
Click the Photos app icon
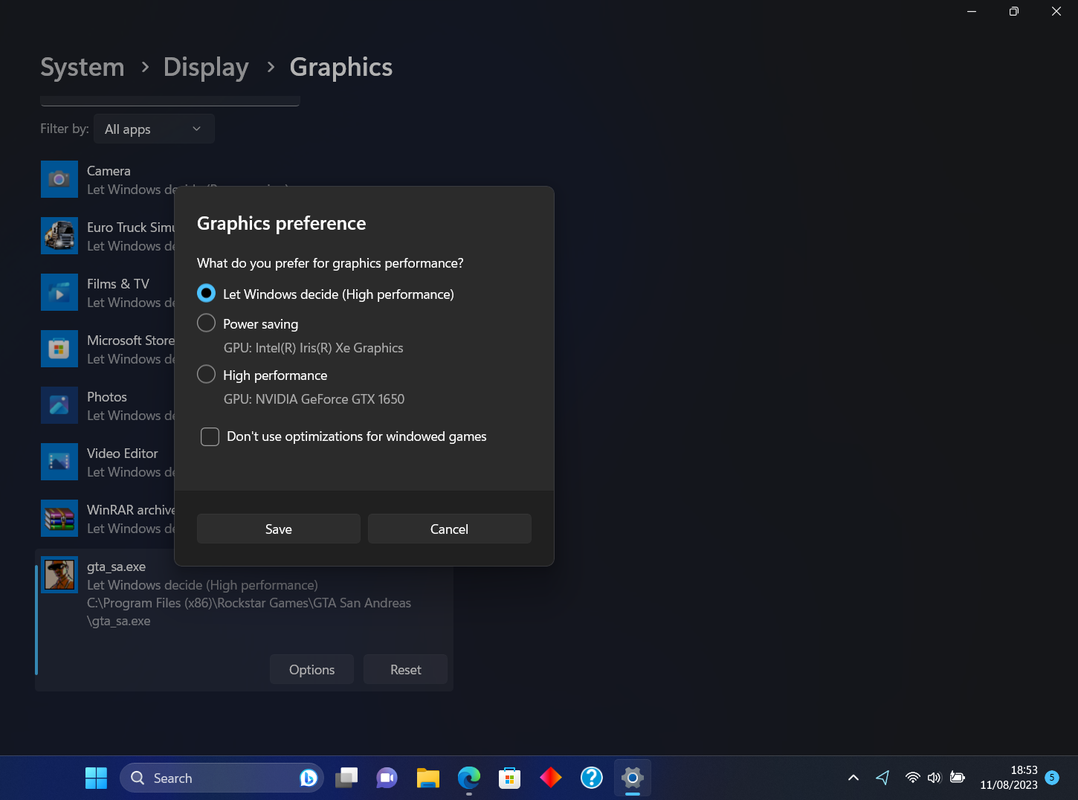click(59, 405)
